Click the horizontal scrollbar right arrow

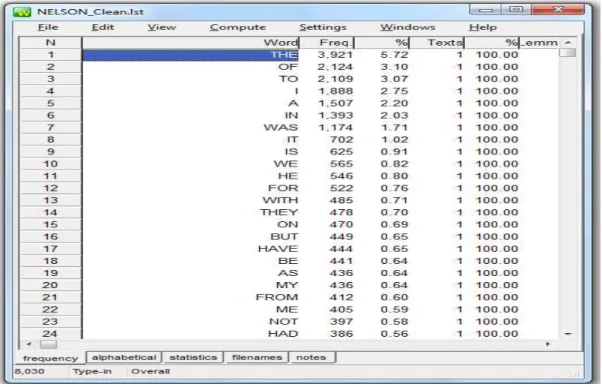coord(548,344)
